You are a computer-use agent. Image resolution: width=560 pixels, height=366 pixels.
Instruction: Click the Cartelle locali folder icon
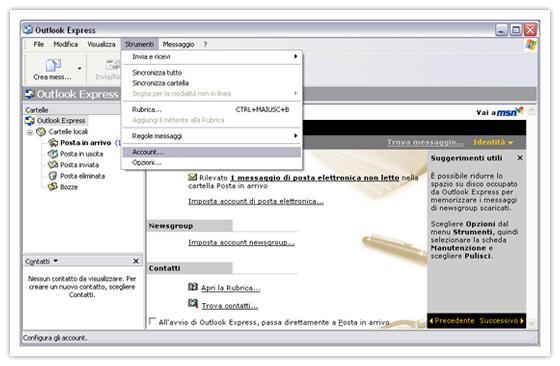[x=41, y=132]
